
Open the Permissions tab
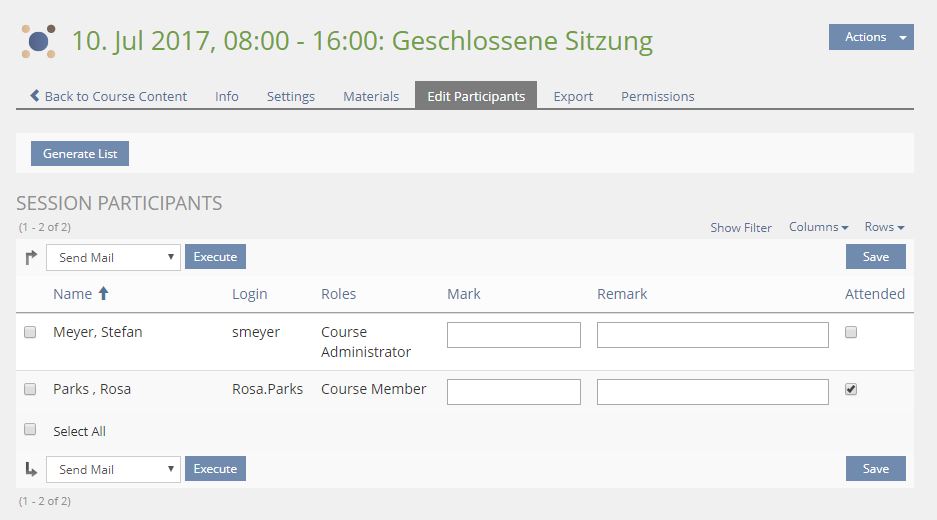(657, 96)
